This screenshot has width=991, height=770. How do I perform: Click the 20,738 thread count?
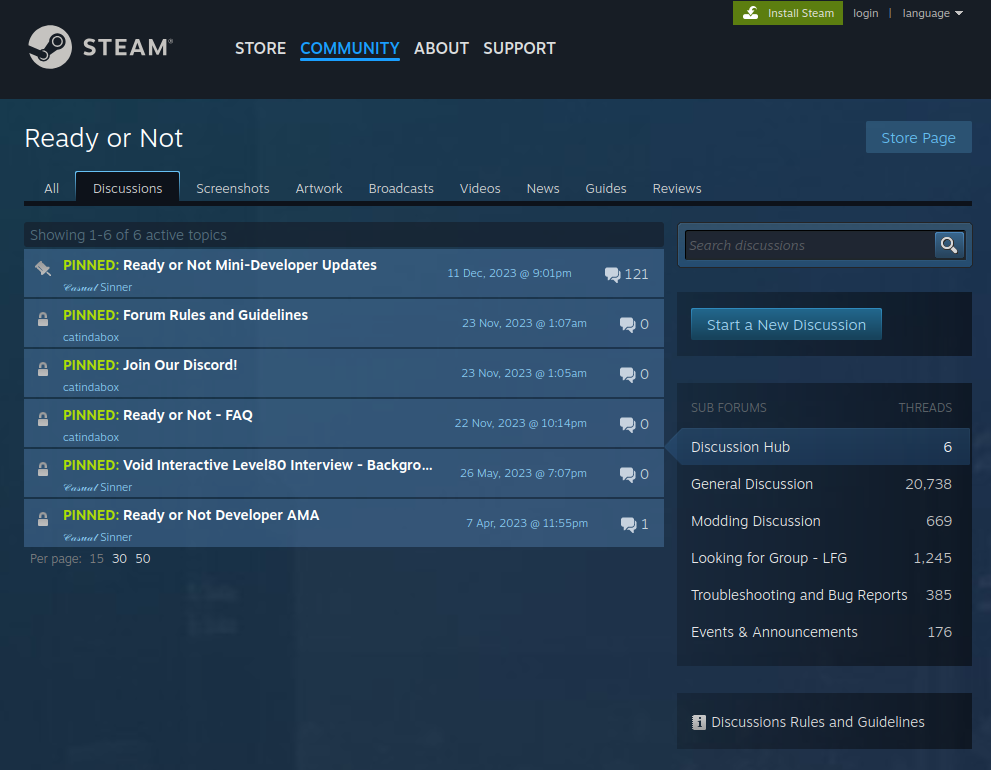coord(928,484)
